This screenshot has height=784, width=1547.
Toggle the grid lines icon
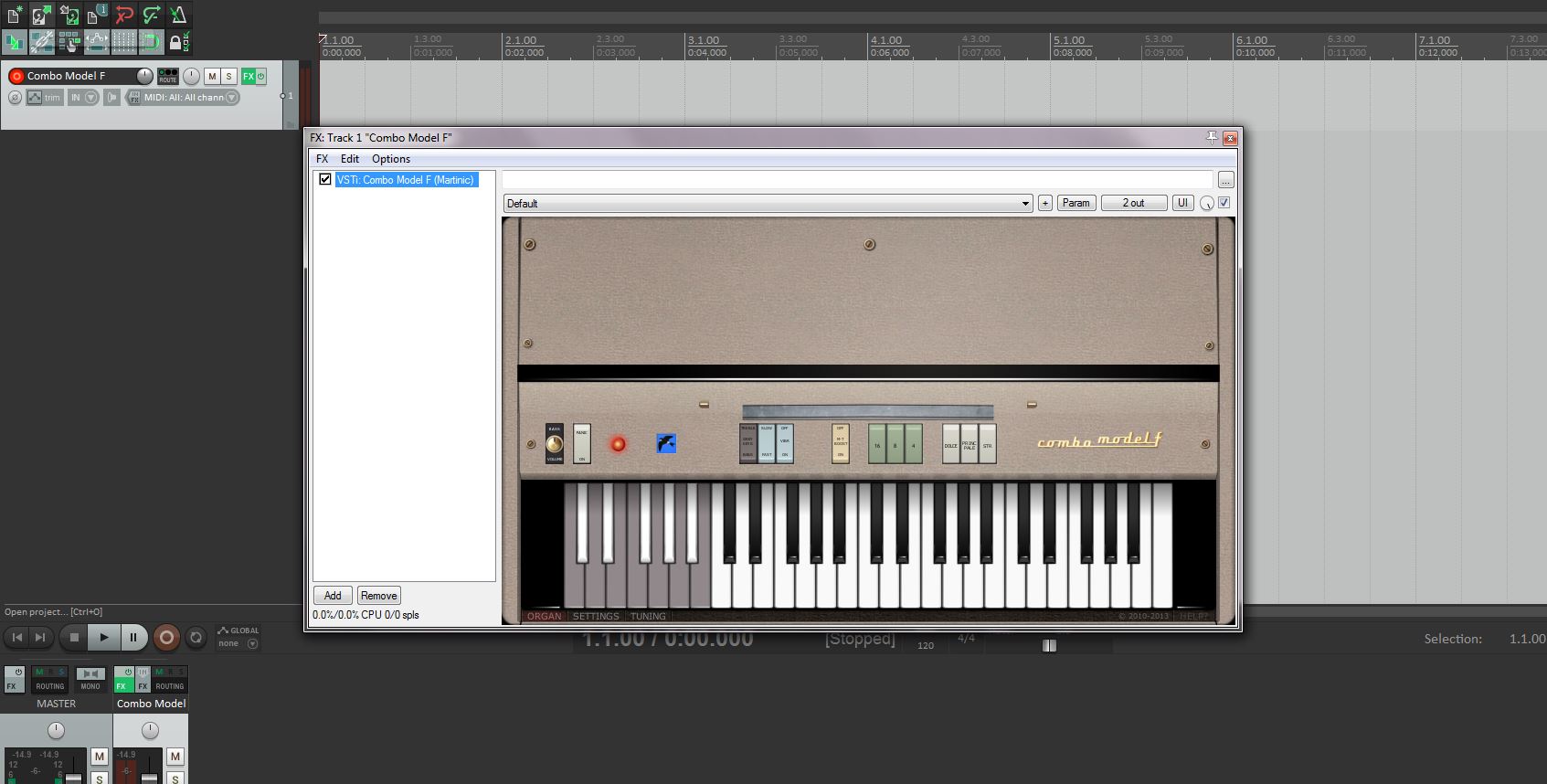point(123,41)
